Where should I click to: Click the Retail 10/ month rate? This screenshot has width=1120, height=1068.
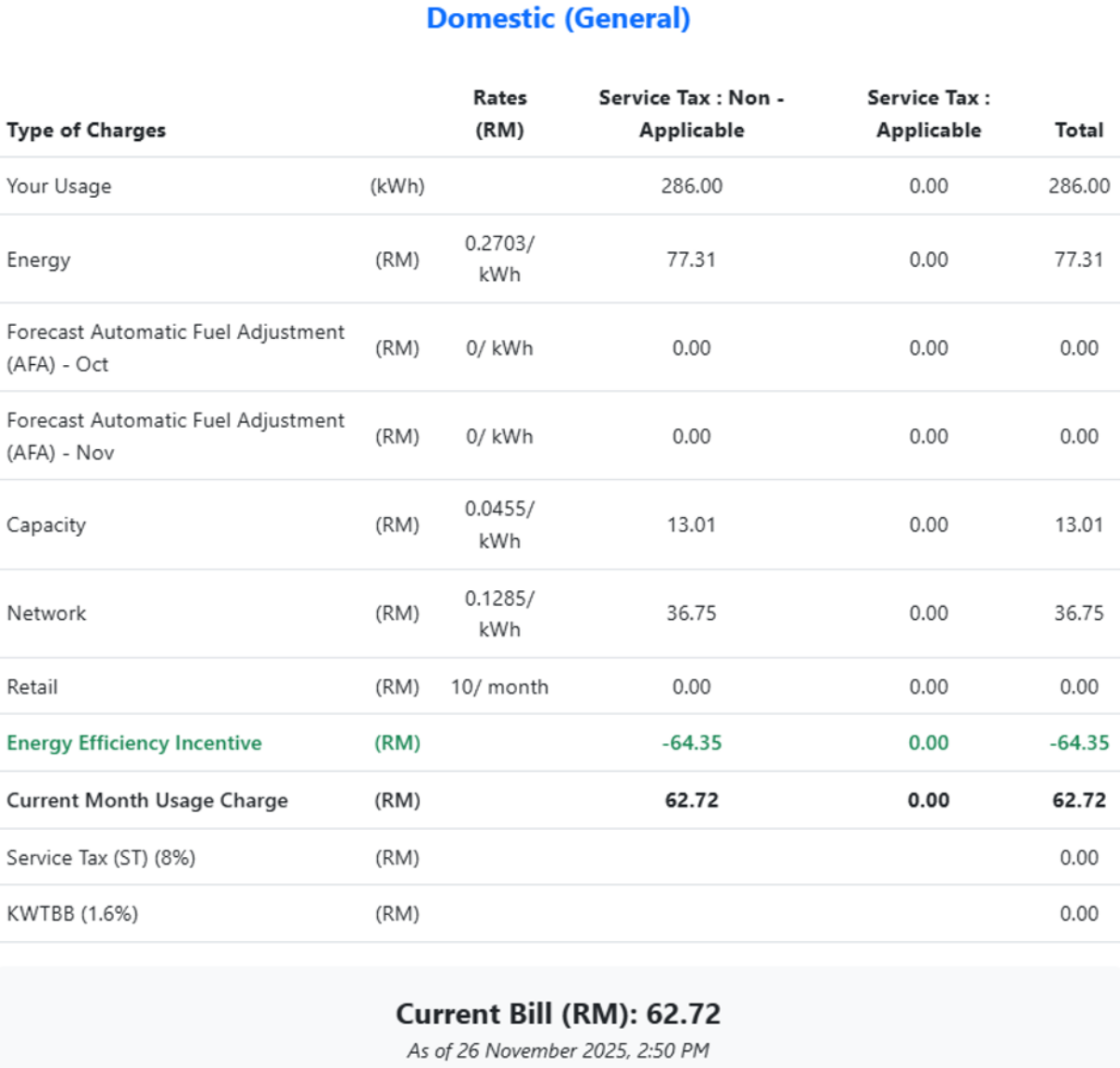(x=499, y=687)
